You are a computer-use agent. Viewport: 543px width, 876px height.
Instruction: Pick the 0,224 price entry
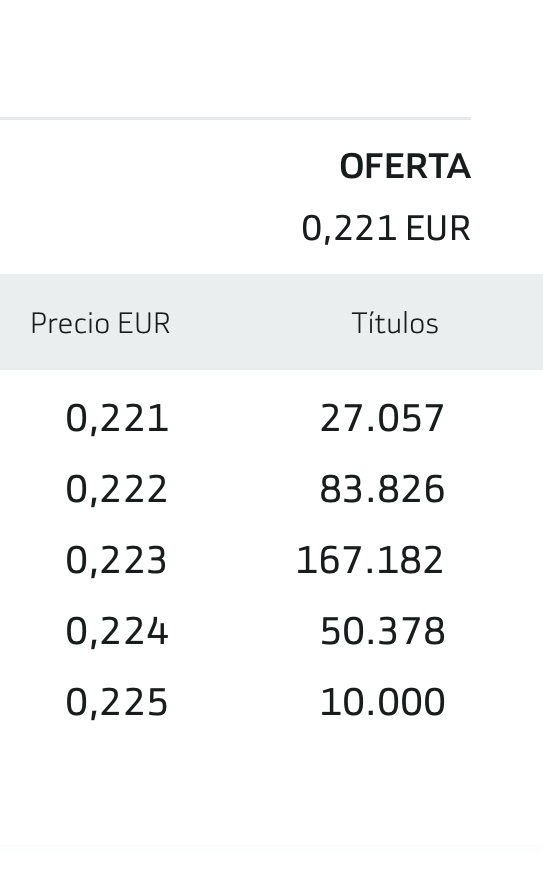pyautogui.click(x=117, y=631)
